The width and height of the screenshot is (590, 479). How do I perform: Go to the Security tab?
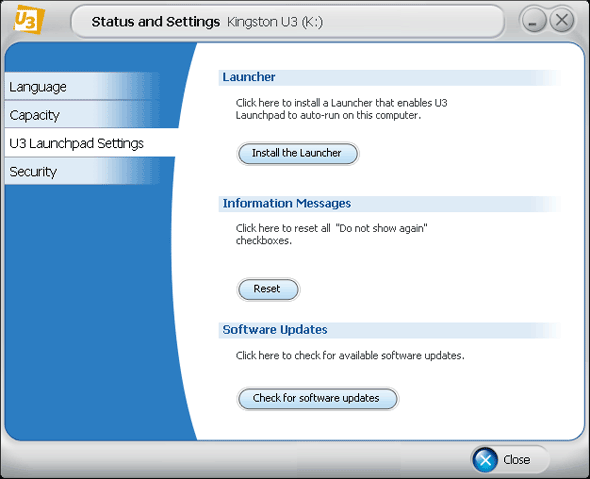[x=82, y=171]
